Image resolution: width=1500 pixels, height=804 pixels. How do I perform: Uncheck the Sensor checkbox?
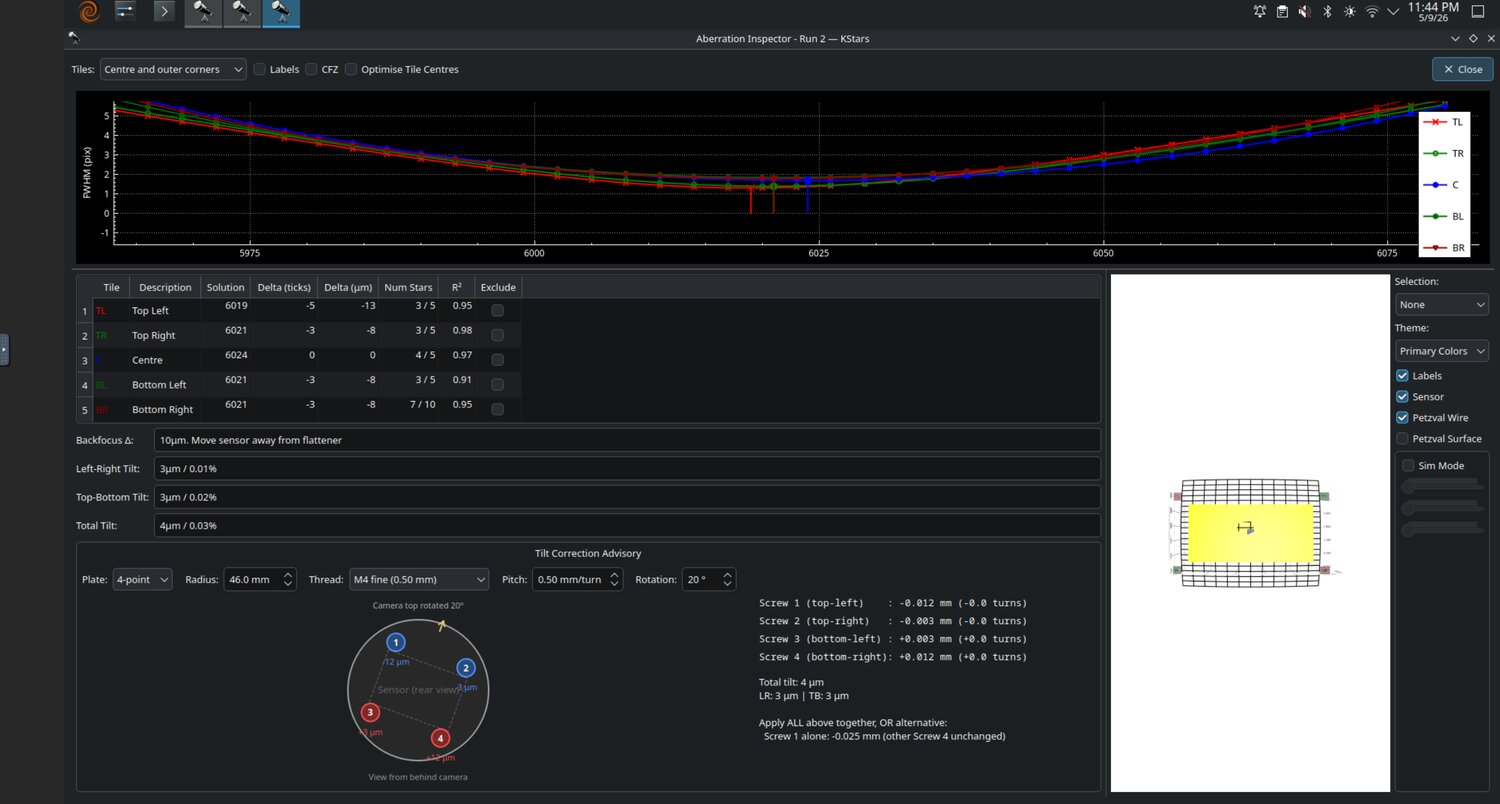[x=1403, y=397]
